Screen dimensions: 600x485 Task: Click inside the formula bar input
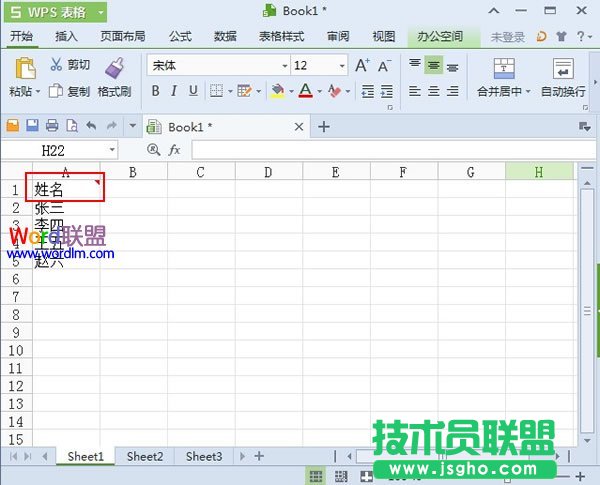pos(393,150)
